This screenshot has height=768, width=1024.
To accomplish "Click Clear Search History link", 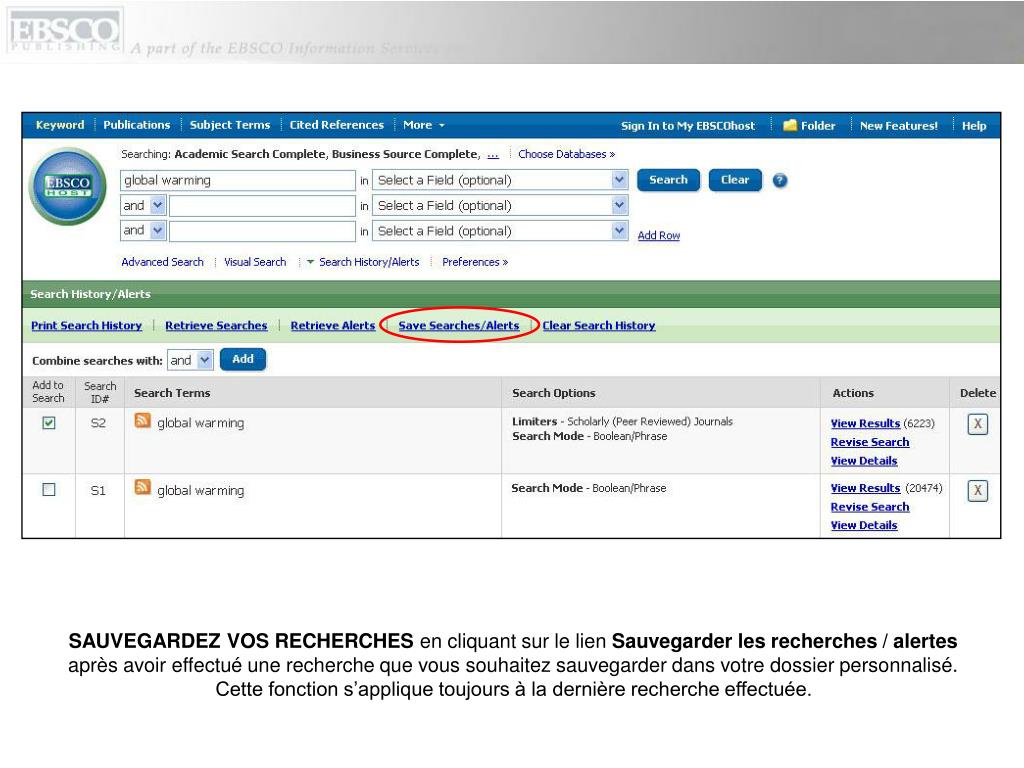I will 599,325.
